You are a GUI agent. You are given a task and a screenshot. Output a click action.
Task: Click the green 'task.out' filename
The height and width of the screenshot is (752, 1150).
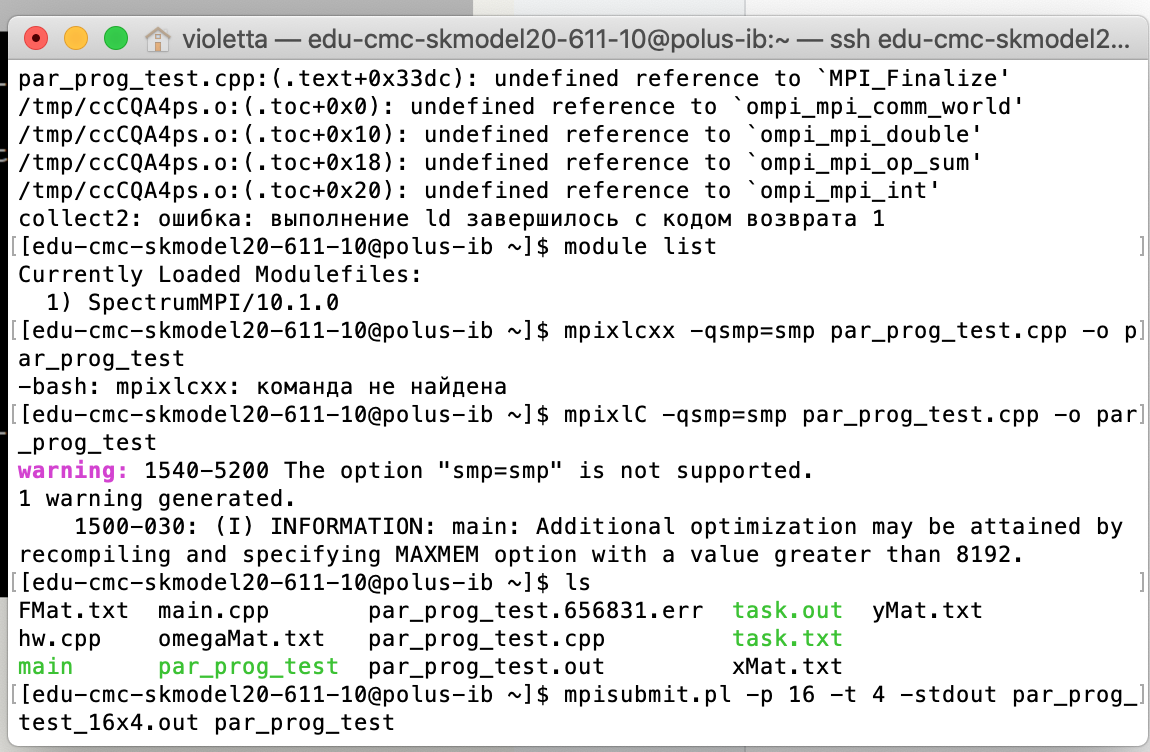pyautogui.click(x=787, y=610)
